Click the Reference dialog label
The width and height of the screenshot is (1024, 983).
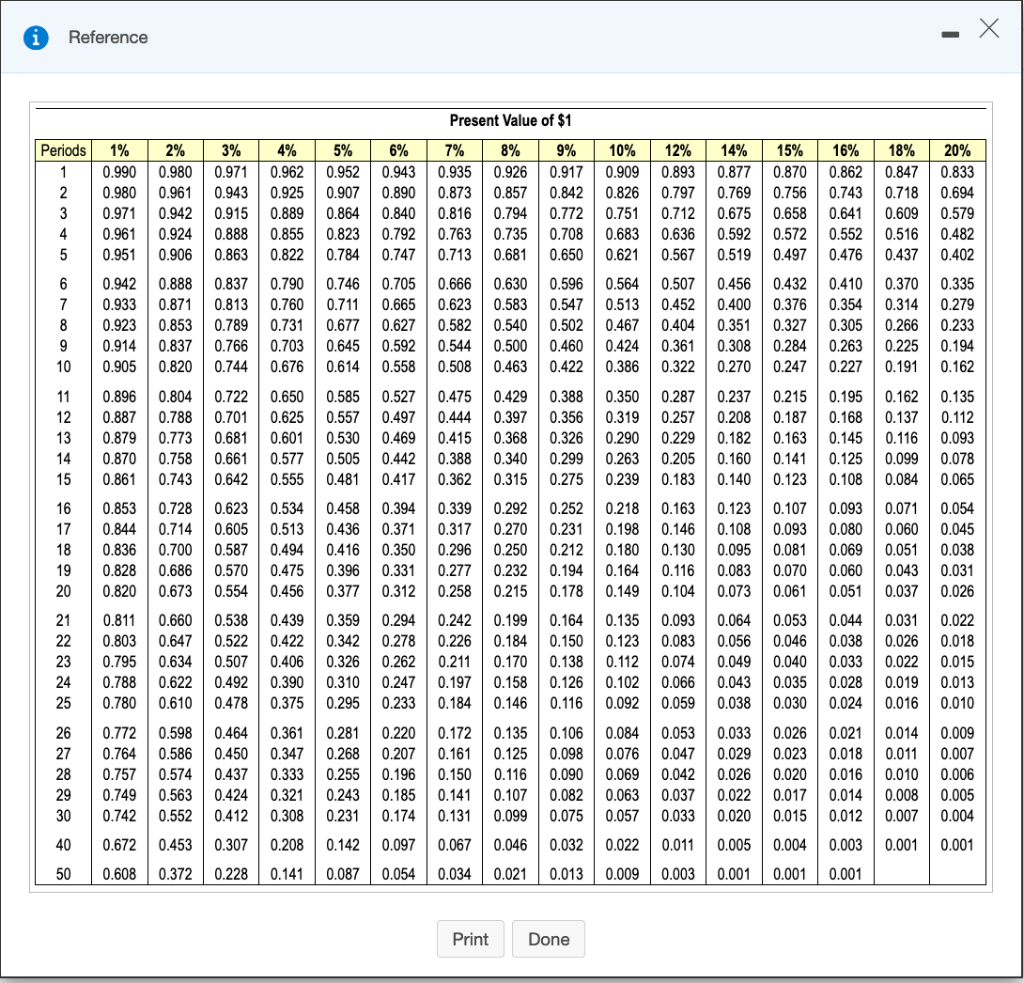click(107, 37)
